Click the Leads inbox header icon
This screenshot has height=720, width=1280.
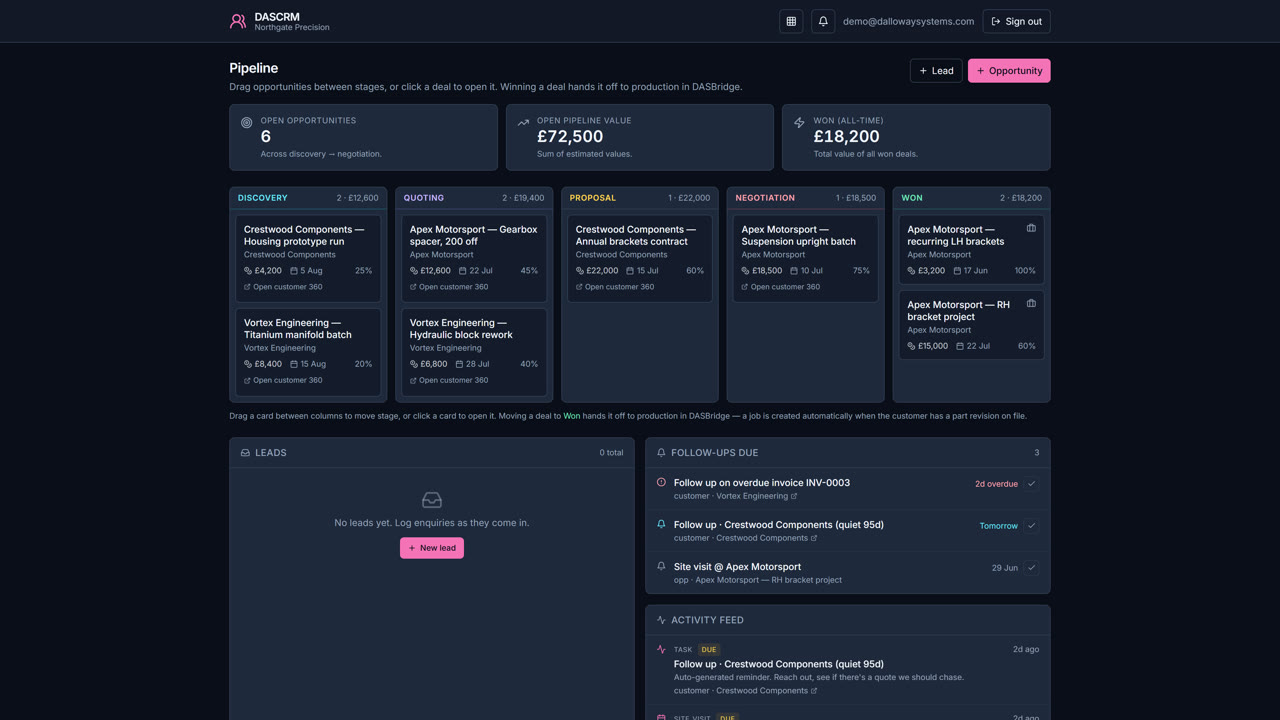coord(245,453)
